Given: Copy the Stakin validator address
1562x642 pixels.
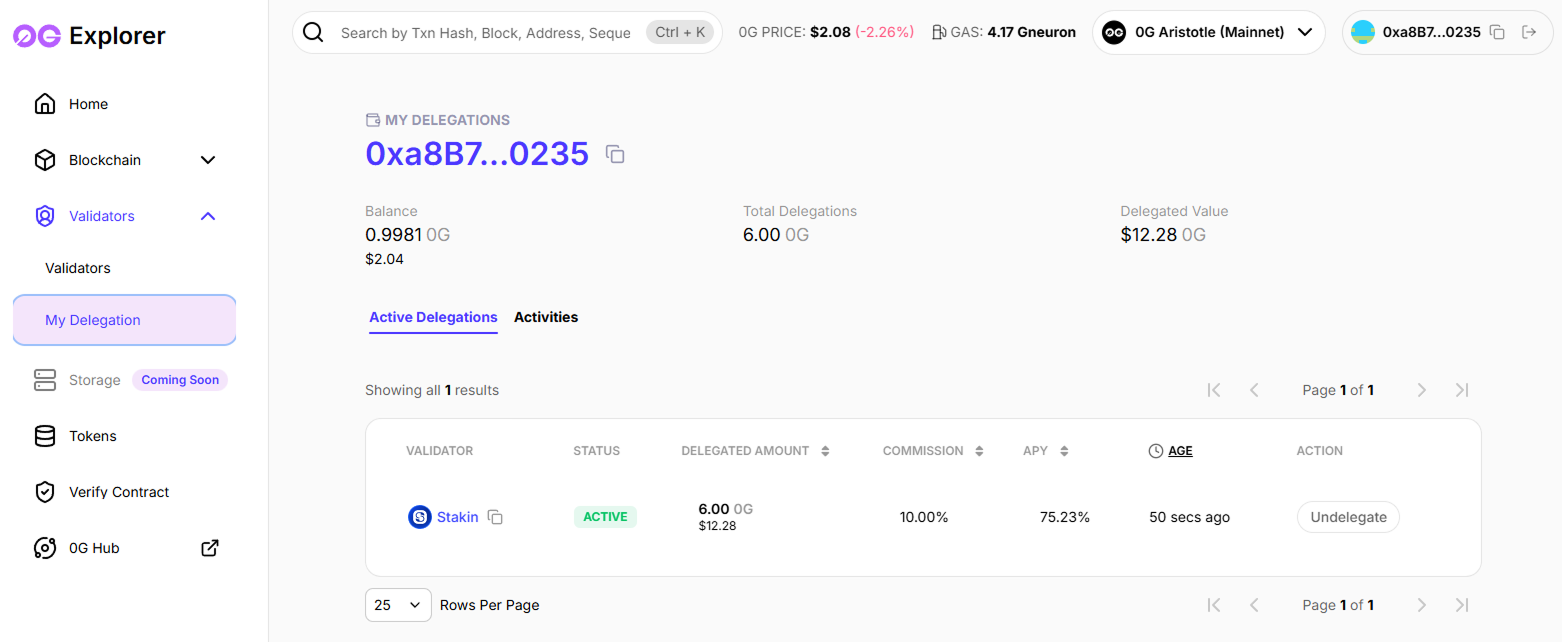Looking at the screenshot, I should pyautogui.click(x=495, y=517).
